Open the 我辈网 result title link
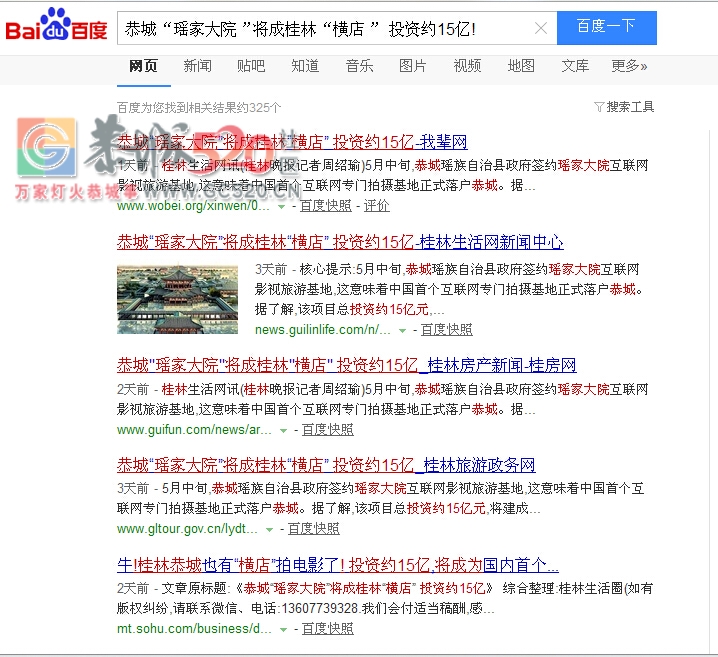The width and height of the screenshot is (718, 657). point(292,142)
